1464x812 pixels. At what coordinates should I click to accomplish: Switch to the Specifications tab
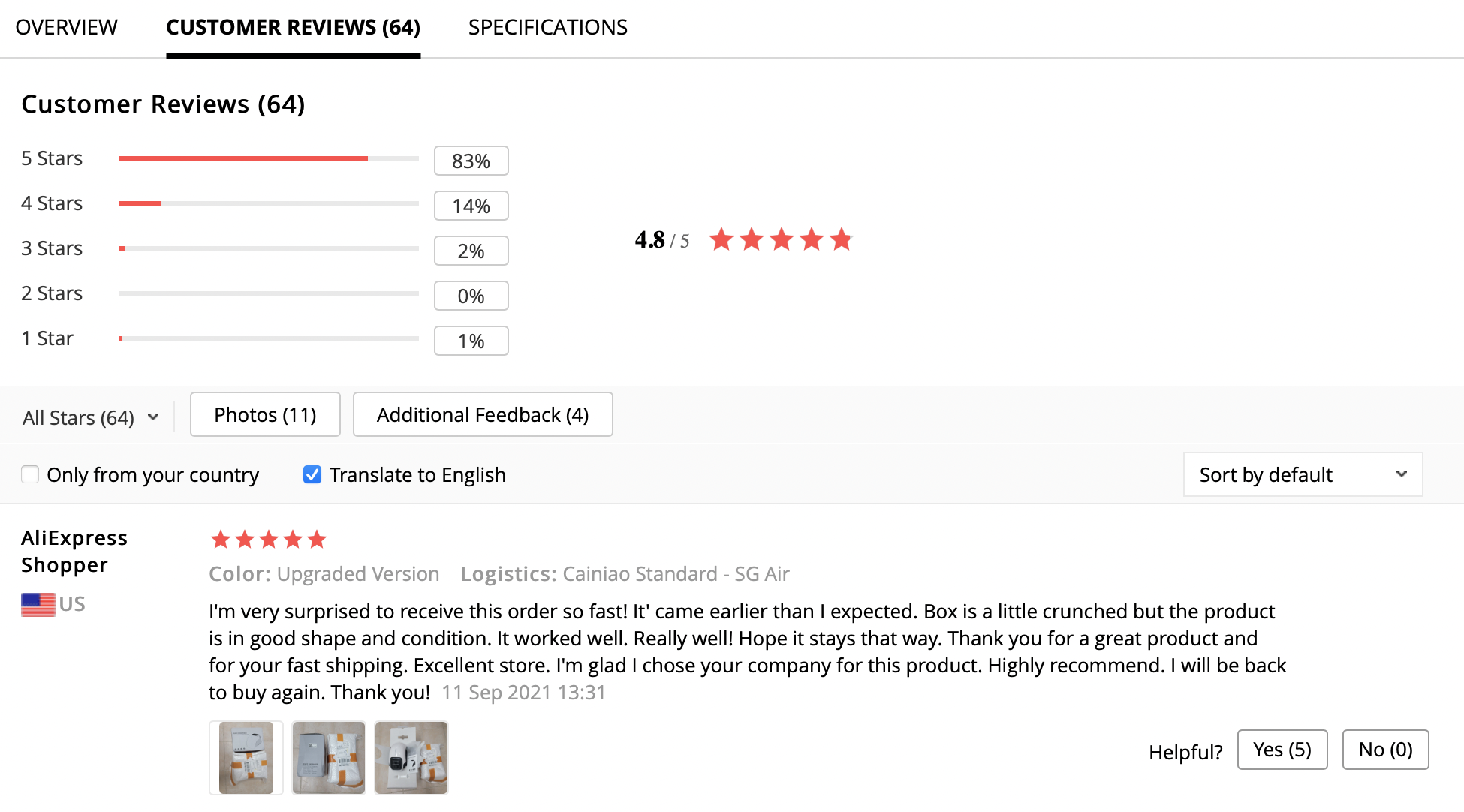pos(547,27)
